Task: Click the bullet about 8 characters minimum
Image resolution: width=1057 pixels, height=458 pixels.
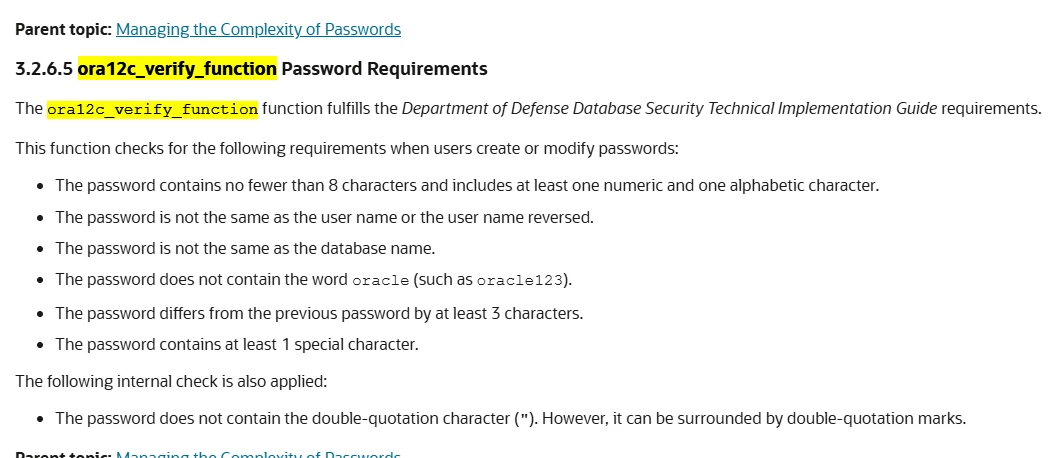Action: [466, 186]
